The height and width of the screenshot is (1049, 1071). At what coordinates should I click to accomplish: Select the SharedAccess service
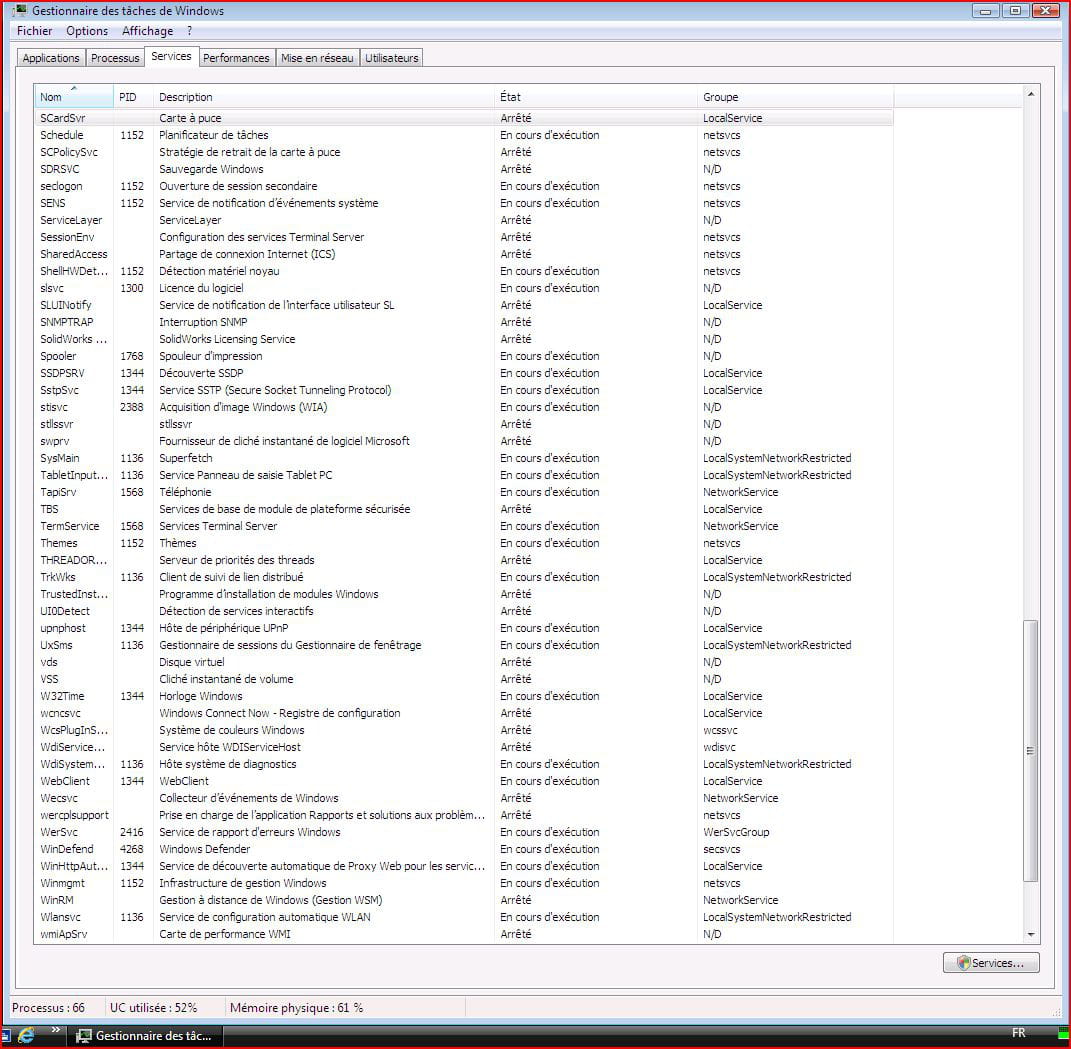[464, 254]
